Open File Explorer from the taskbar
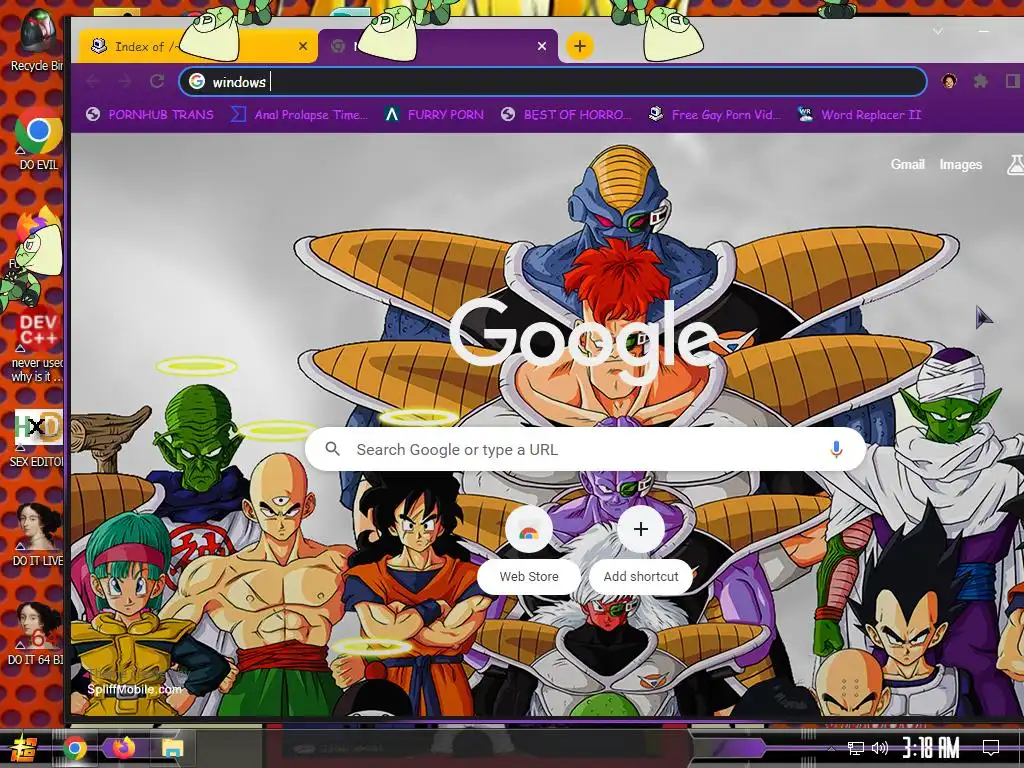Screen dimensions: 1024x768 tap(173, 748)
